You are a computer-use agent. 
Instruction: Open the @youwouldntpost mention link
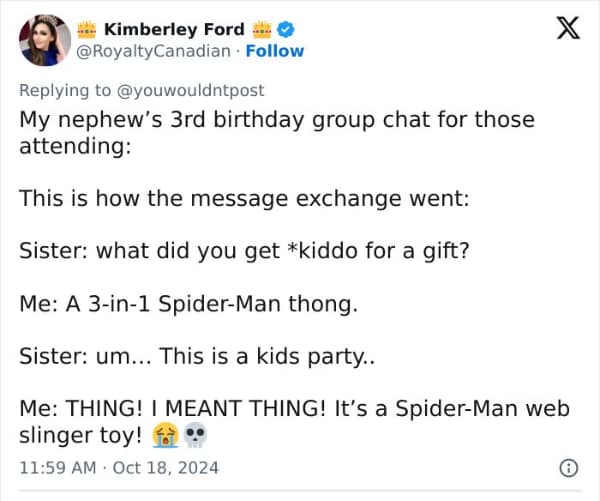[190, 90]
